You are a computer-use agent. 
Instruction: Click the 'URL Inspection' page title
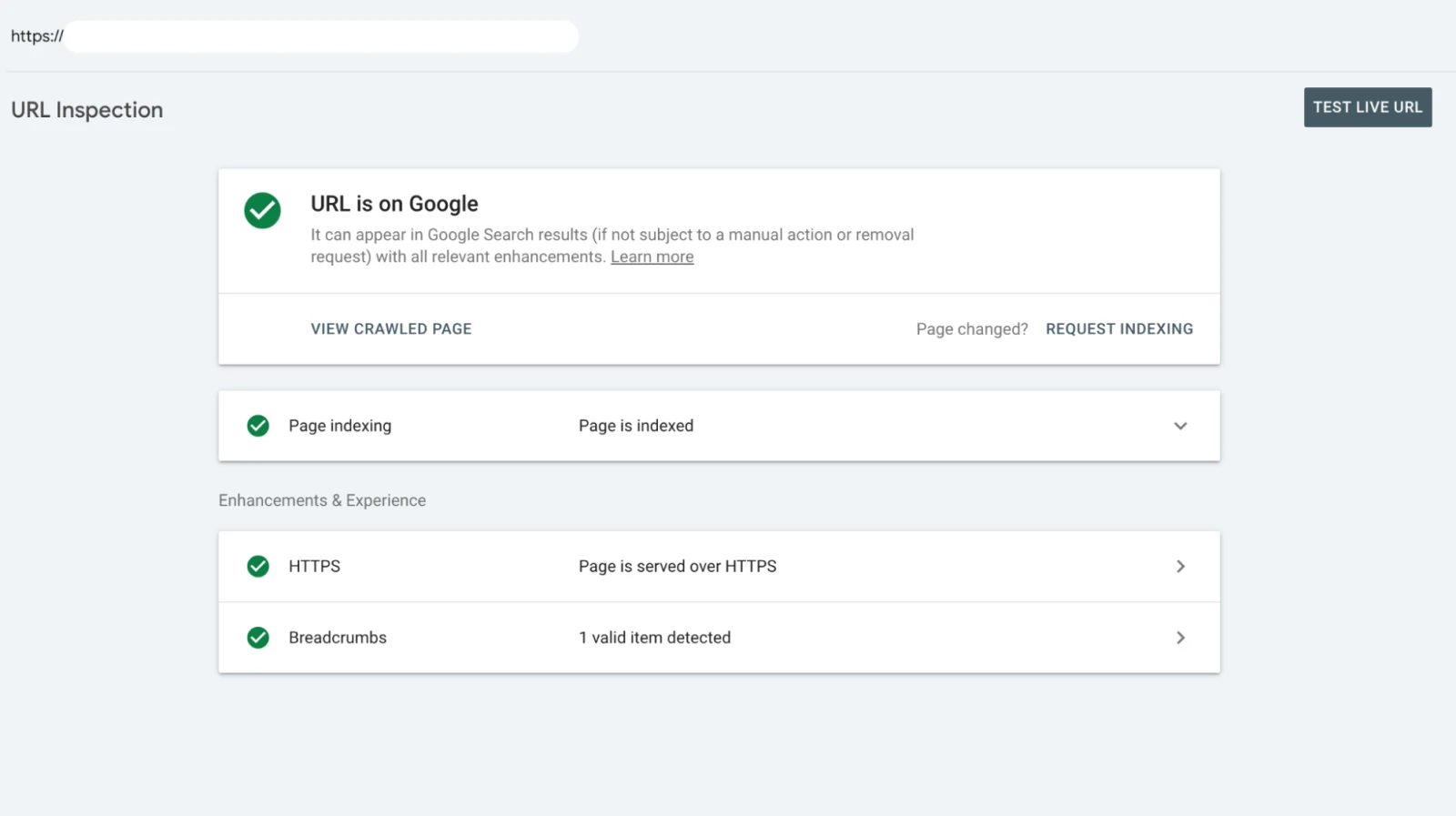click(x=87, y=110)
